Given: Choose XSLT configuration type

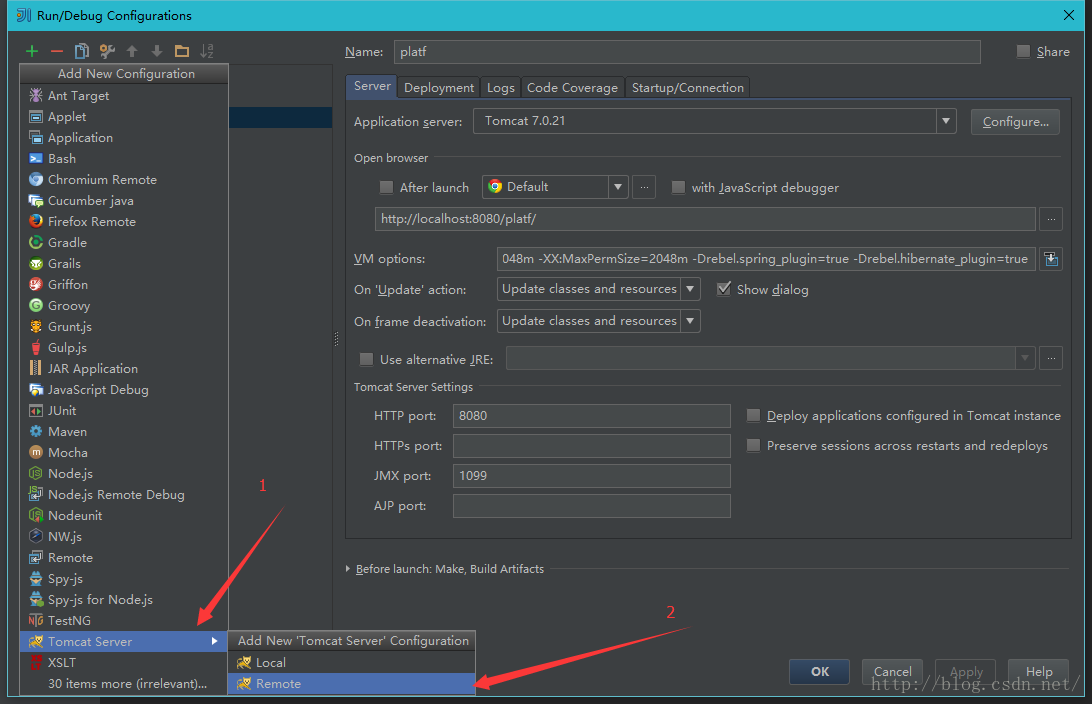Looking at the screenshot, I should click(x=124, y=662).
